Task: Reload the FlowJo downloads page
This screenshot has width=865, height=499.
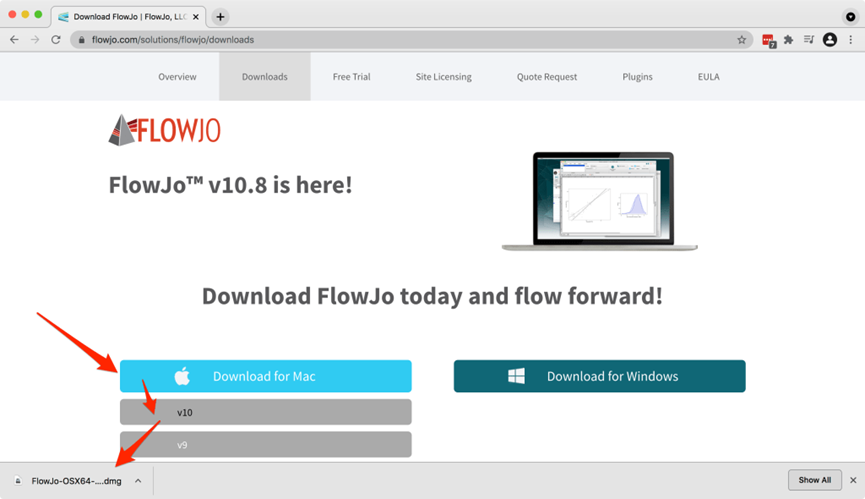Action: 56,40
